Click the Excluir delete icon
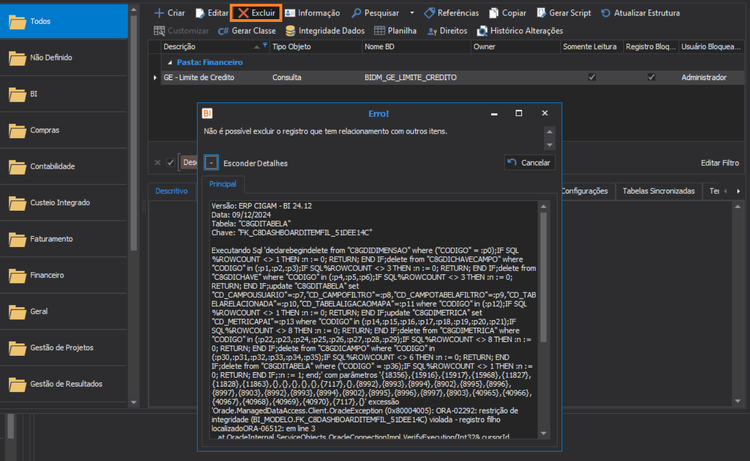The width and height of the screenshot is (750, 461). 243,13
